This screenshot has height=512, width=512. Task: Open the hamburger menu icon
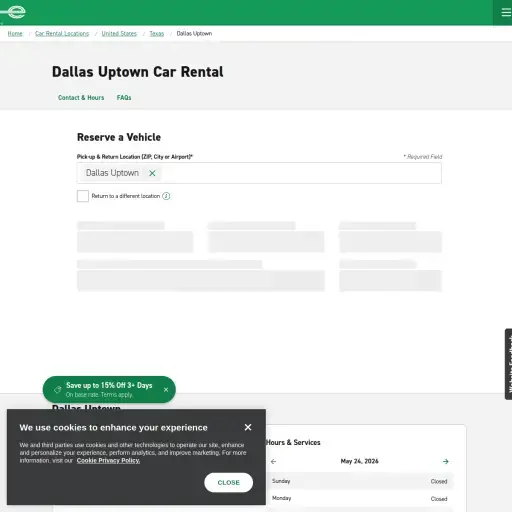[506, 12]
